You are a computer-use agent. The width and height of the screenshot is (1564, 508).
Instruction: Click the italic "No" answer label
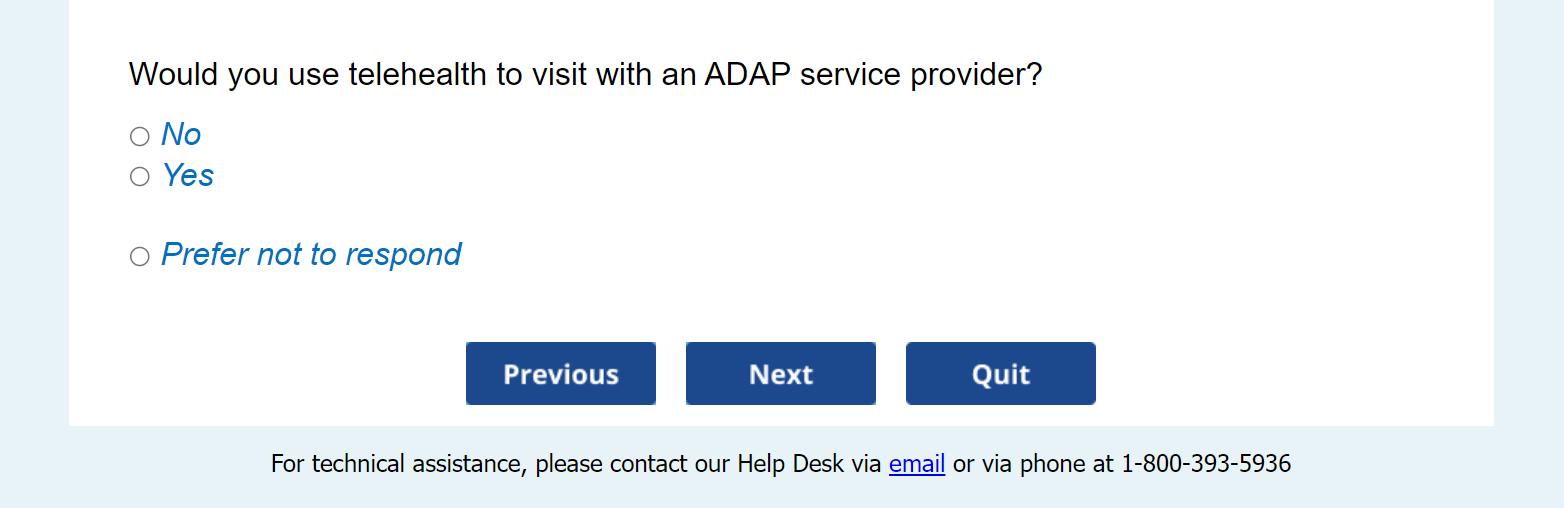[x=181, y=135]
